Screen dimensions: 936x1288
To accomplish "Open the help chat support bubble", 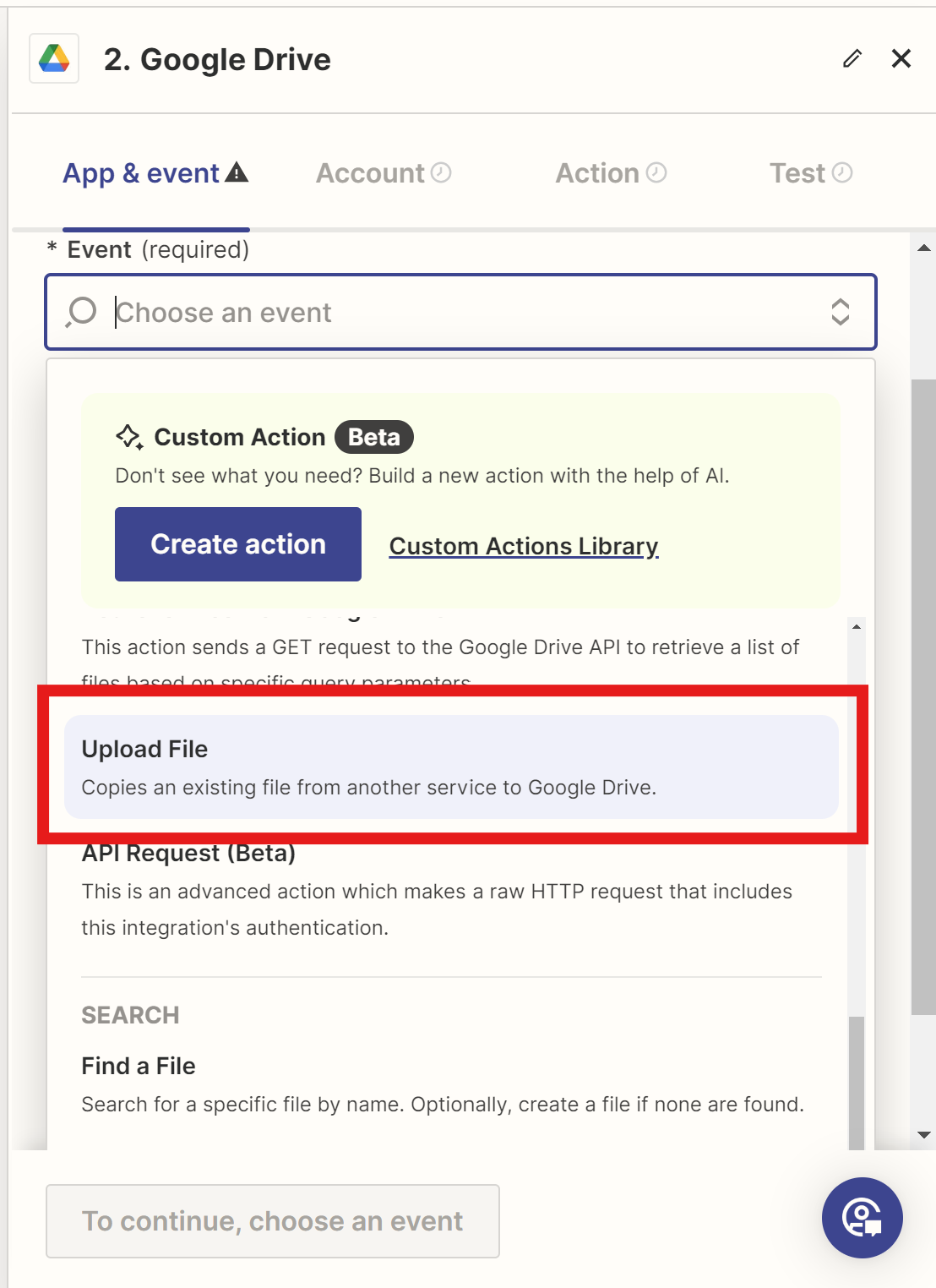I will 863,1218.
